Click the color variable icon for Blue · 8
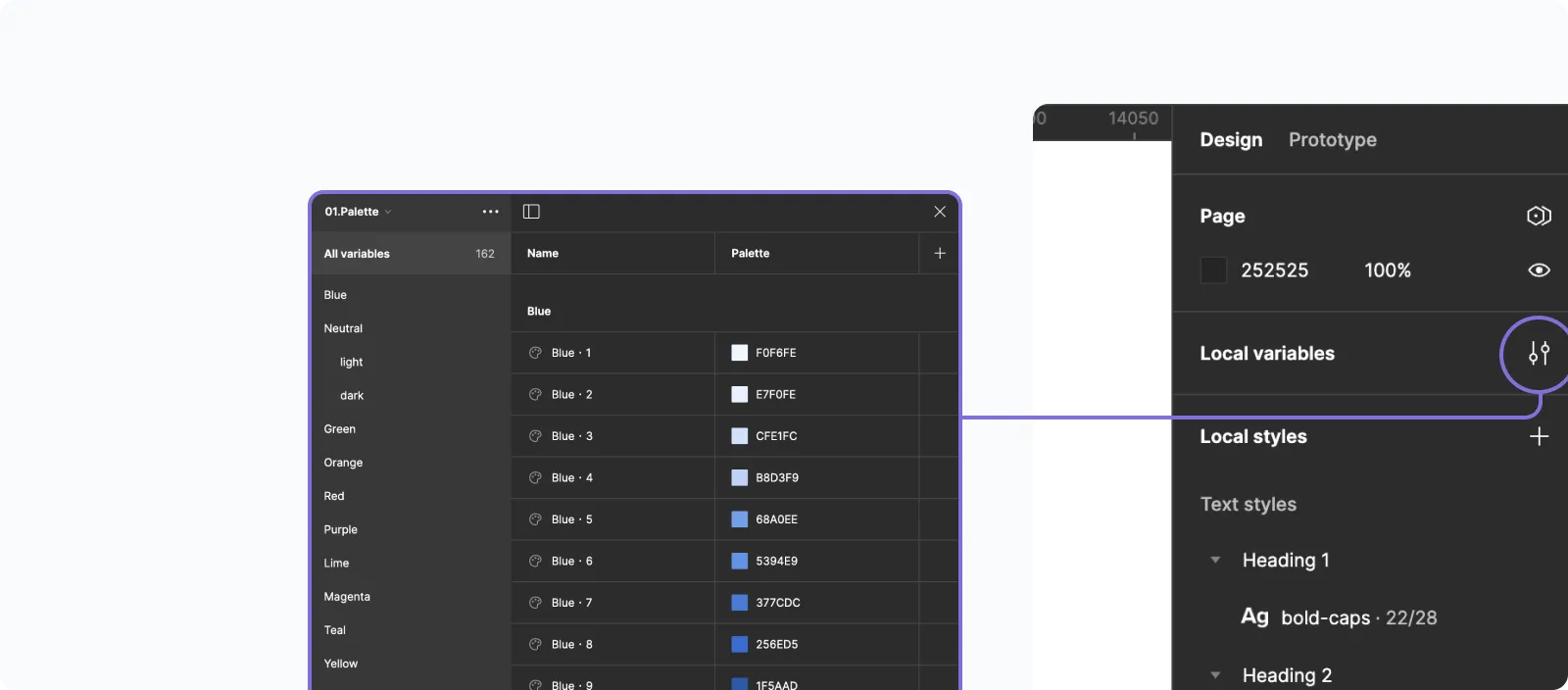 [x=535, y=644]
